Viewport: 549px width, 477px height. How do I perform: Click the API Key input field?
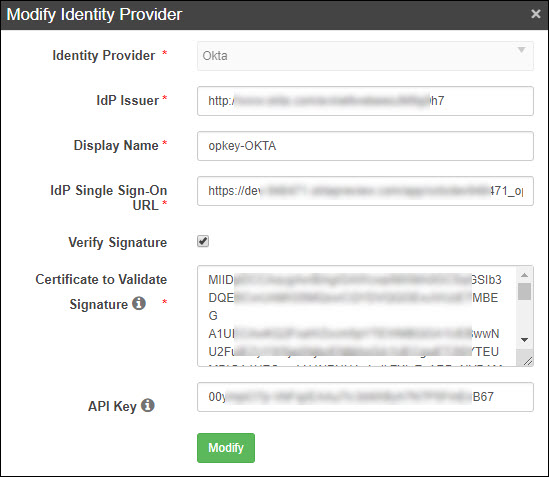click(365, 397)
